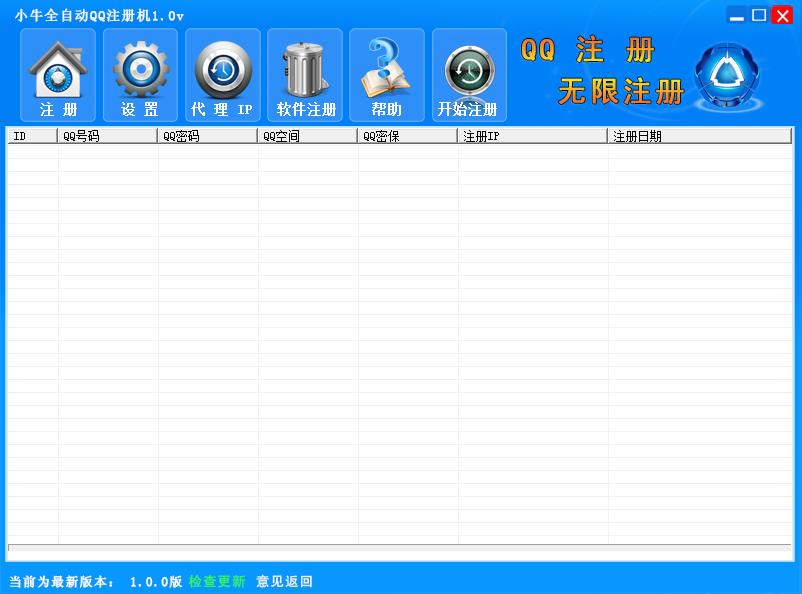Minimize the registration tool window
The height and width of the screenshot is (594, 802).
736,15
